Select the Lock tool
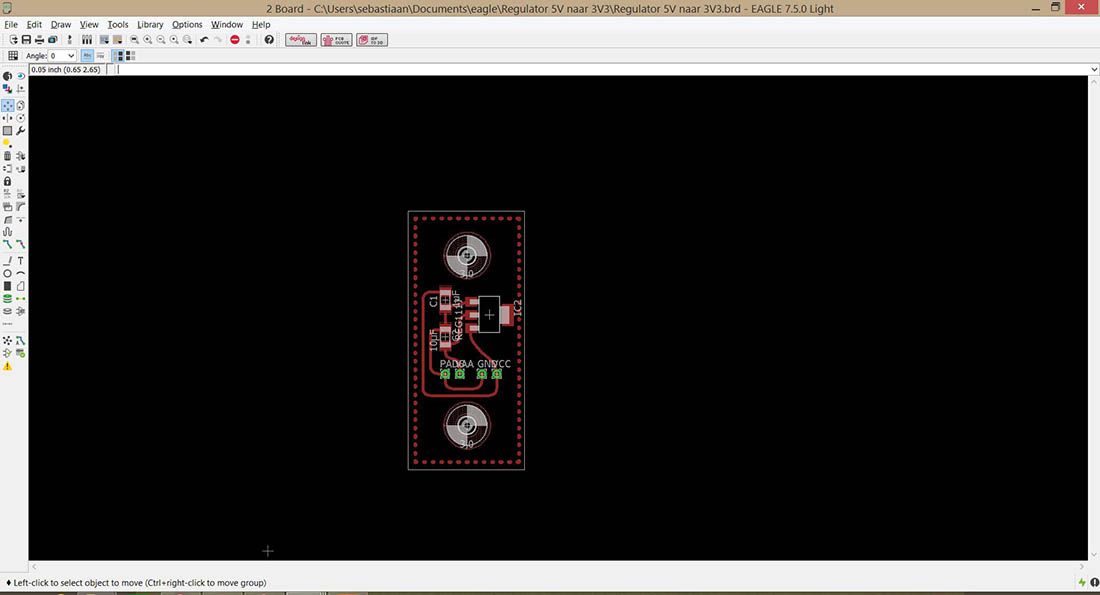This screenshot has width=1100, height=595. click(7, 181)
